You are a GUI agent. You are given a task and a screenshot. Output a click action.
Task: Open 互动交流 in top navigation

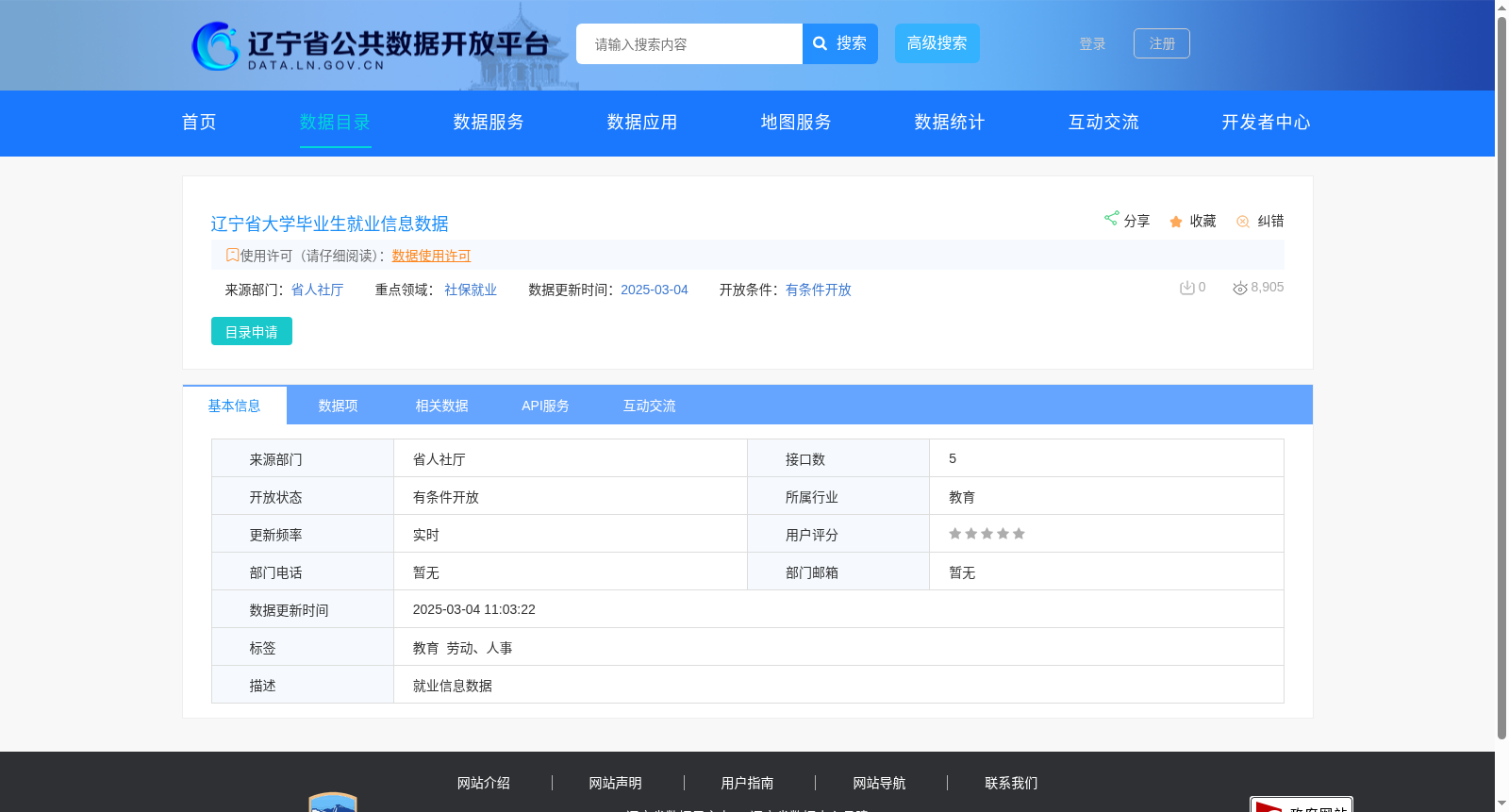pyautogui.click(x=1103, y=122)
